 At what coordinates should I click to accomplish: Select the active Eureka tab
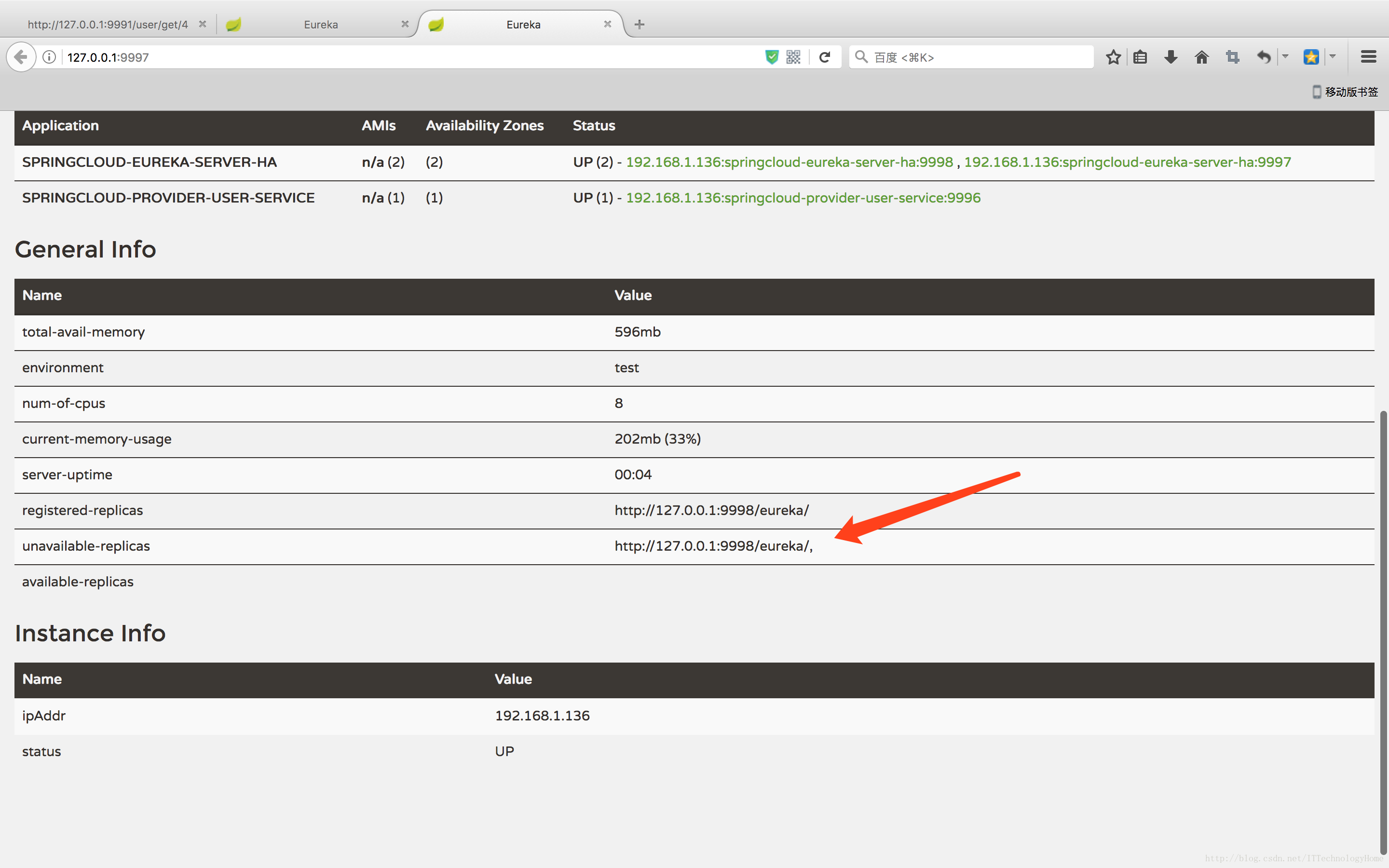point(522,25)
